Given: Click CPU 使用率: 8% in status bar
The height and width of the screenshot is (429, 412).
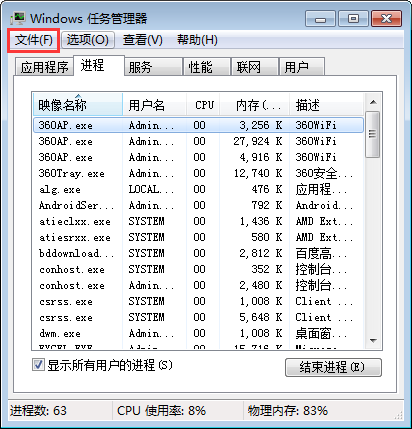Looking at the screenshot, I should (161, 411).
